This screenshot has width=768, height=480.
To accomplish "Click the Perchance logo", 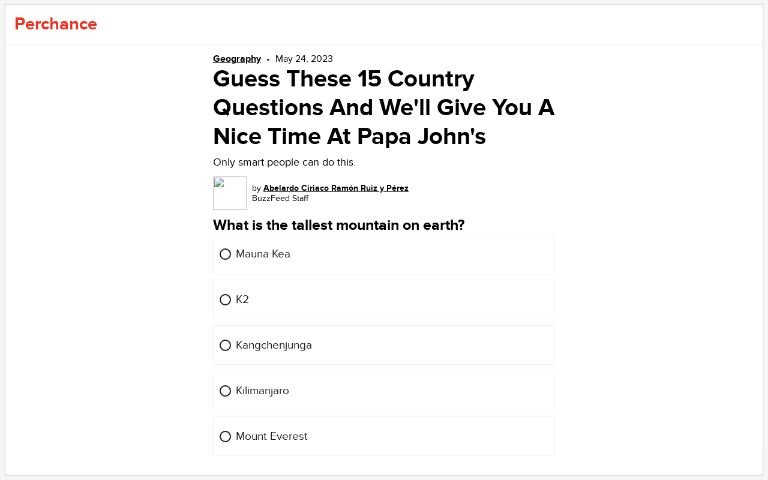I will point(56,24).
